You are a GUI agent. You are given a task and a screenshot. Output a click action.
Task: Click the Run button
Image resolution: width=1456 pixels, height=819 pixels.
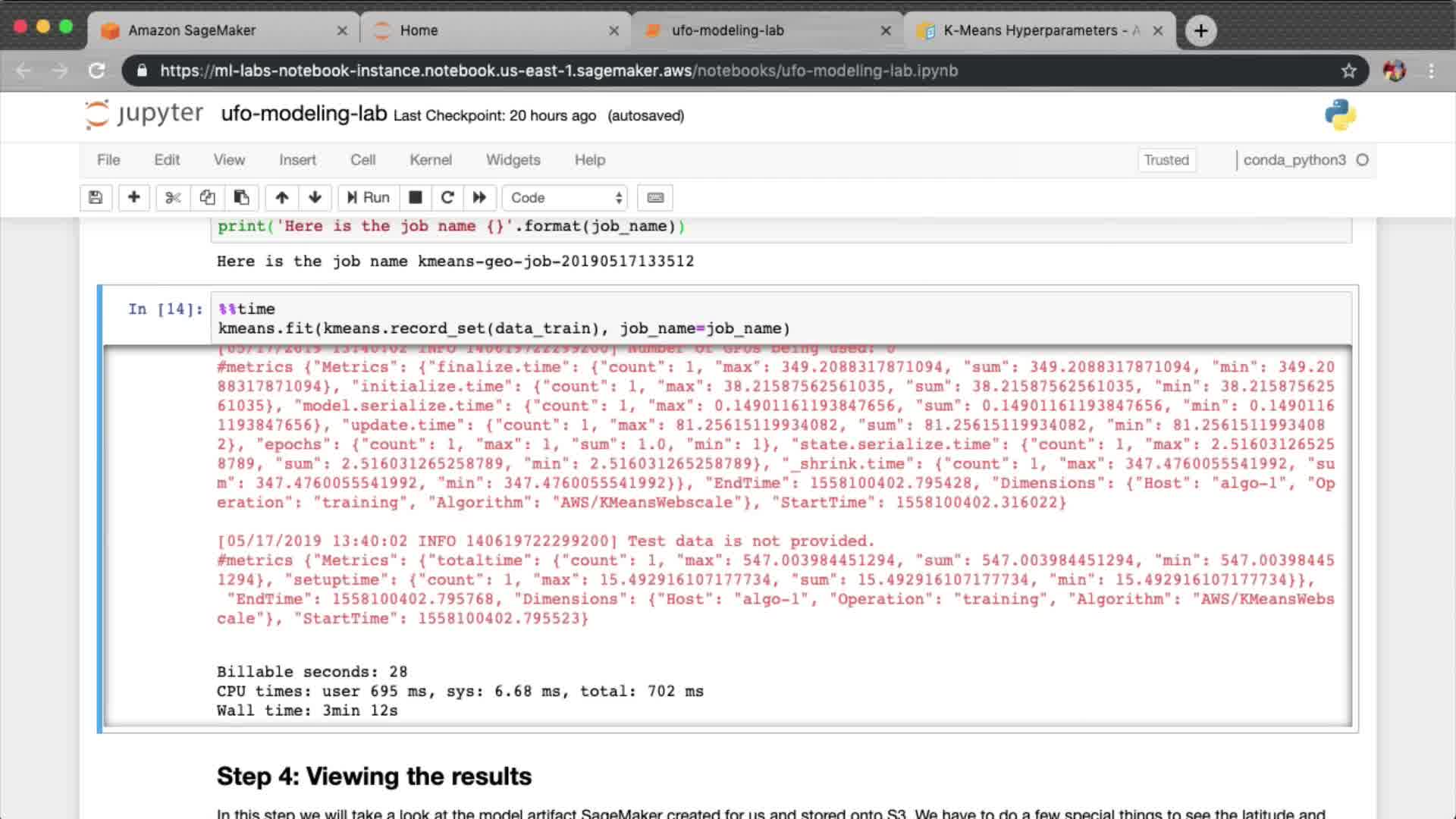tap(369, 198)
